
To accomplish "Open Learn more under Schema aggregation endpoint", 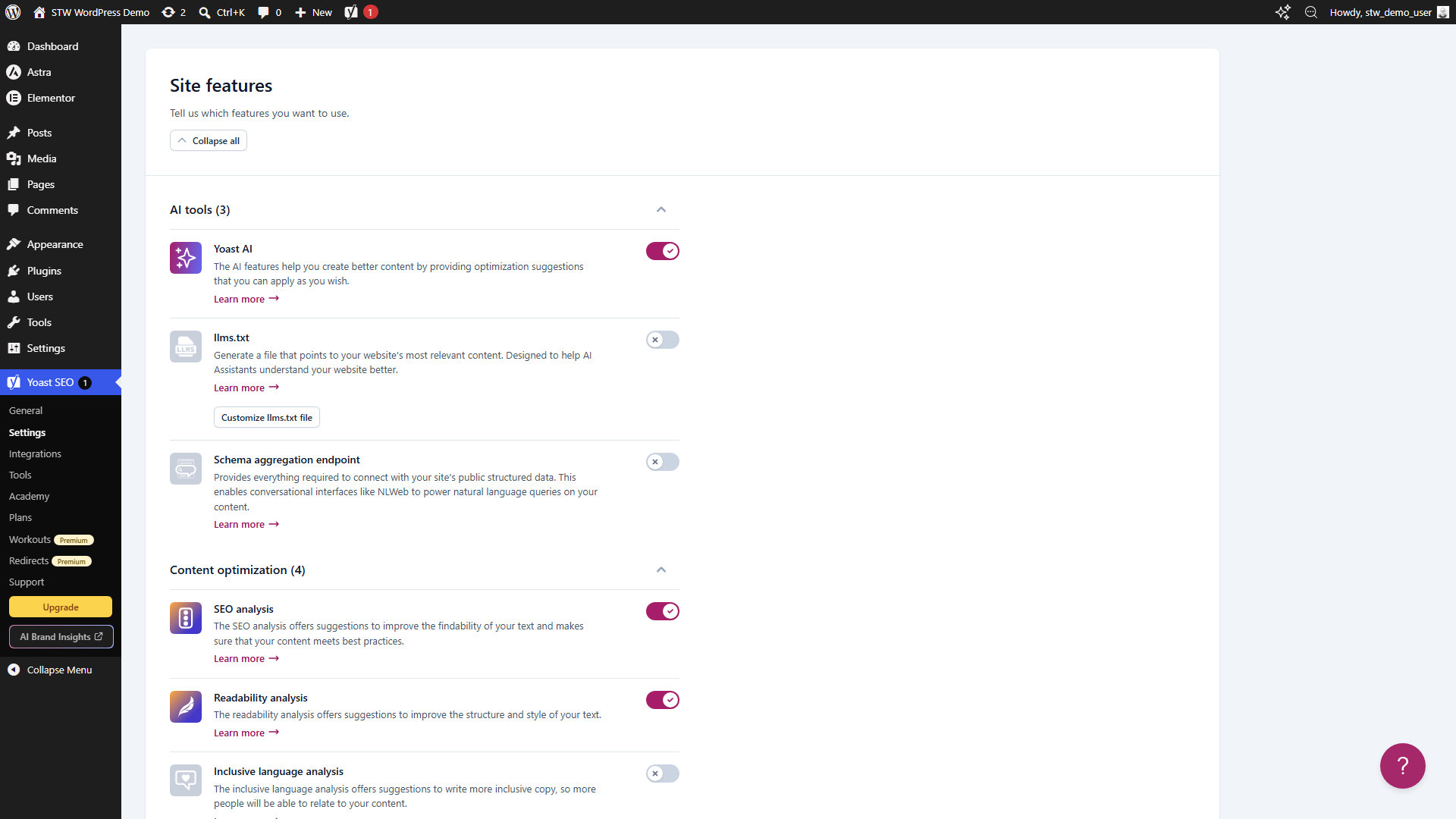I will (246, 524).
